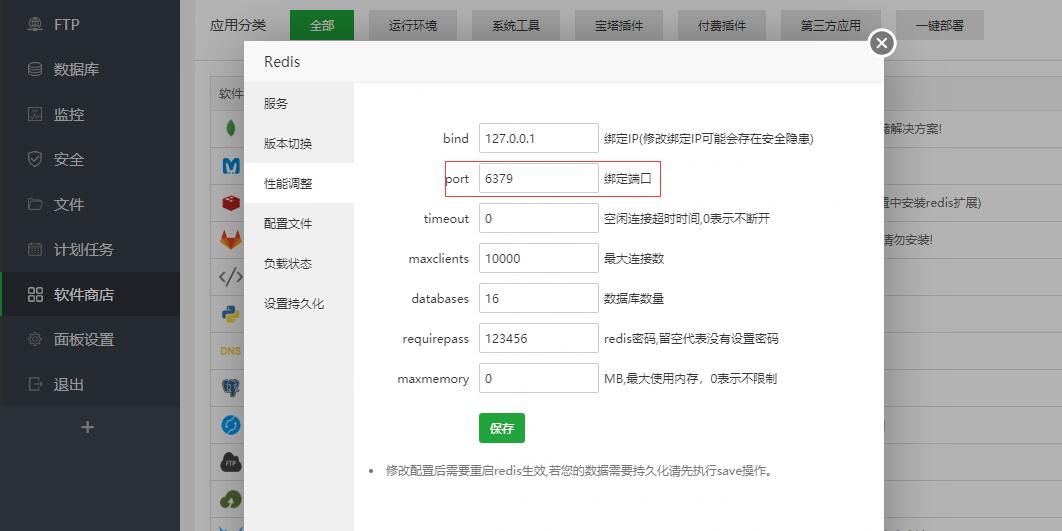Click the maxclients input showing 10000
Screen dimensions: 1062x531
click(x=539, y=258)
